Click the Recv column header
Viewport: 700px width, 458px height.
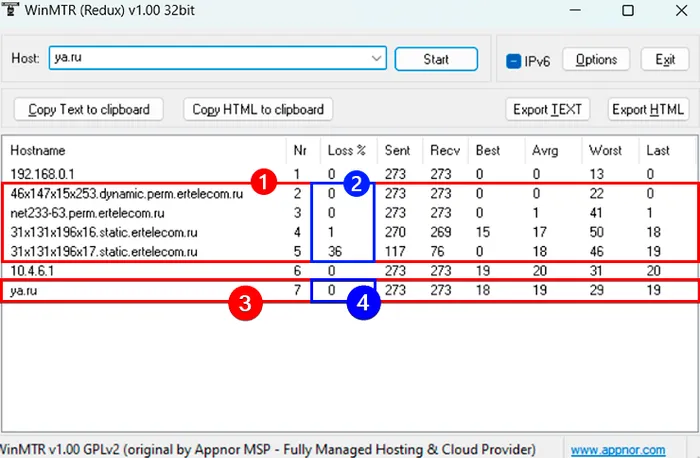click(x=445, y=150)
